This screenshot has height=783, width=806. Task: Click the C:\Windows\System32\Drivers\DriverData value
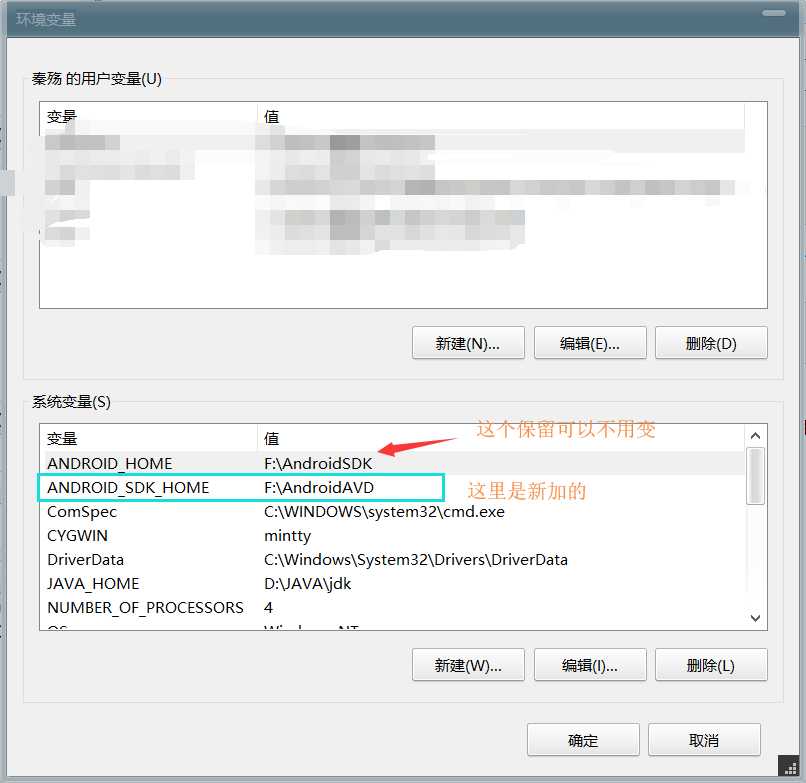tap(415, 559)
